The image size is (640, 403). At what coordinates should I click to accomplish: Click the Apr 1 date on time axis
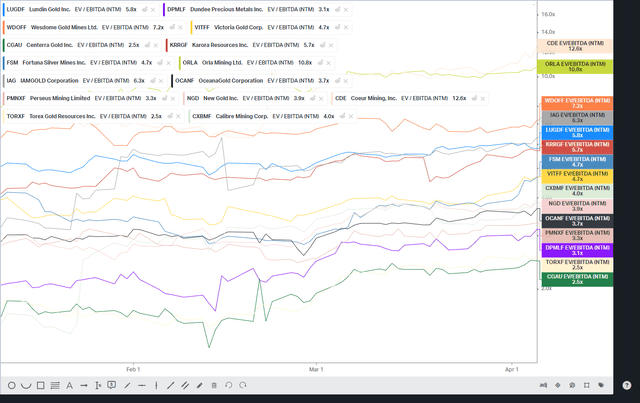(x=511, y=370)
